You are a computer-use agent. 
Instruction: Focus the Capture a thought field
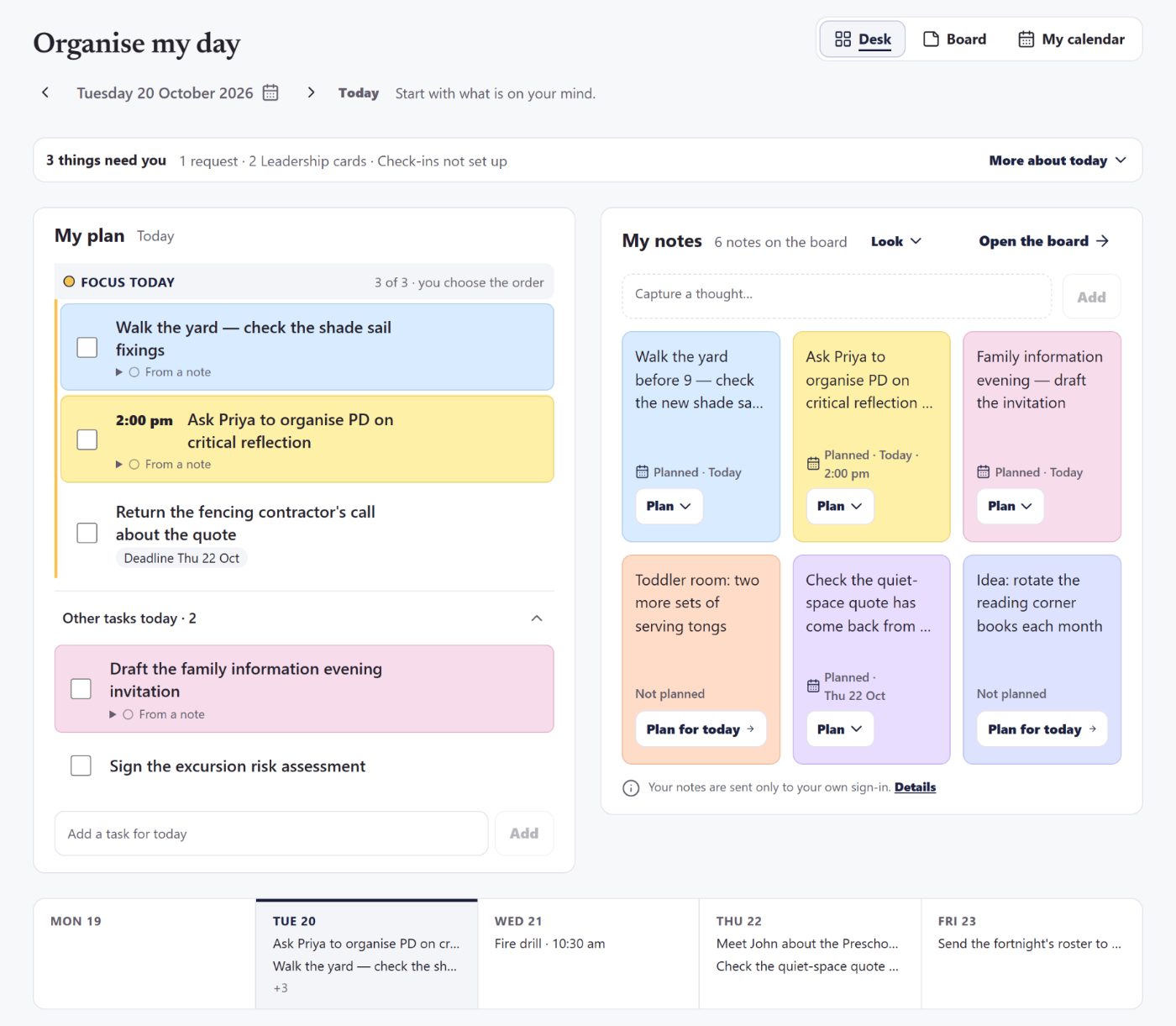[x=837, y=295]
